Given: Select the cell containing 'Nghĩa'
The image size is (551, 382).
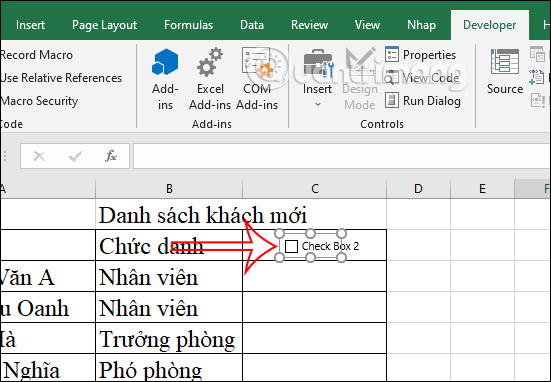Looking at the screenshot, I should [48, 368].
